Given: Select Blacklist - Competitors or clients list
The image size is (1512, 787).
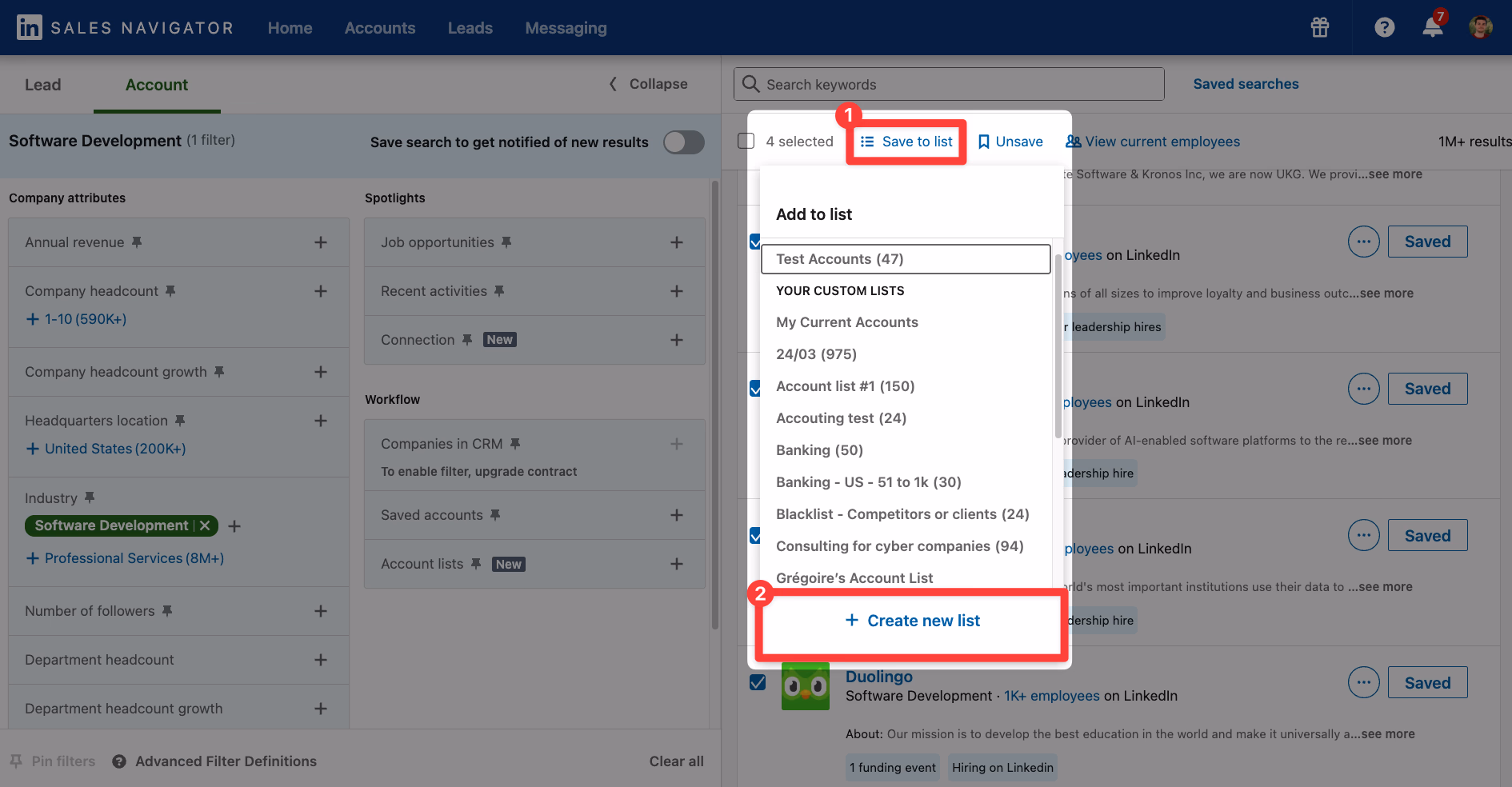Looking at the screenshot, I should click(x=902, y=514).
